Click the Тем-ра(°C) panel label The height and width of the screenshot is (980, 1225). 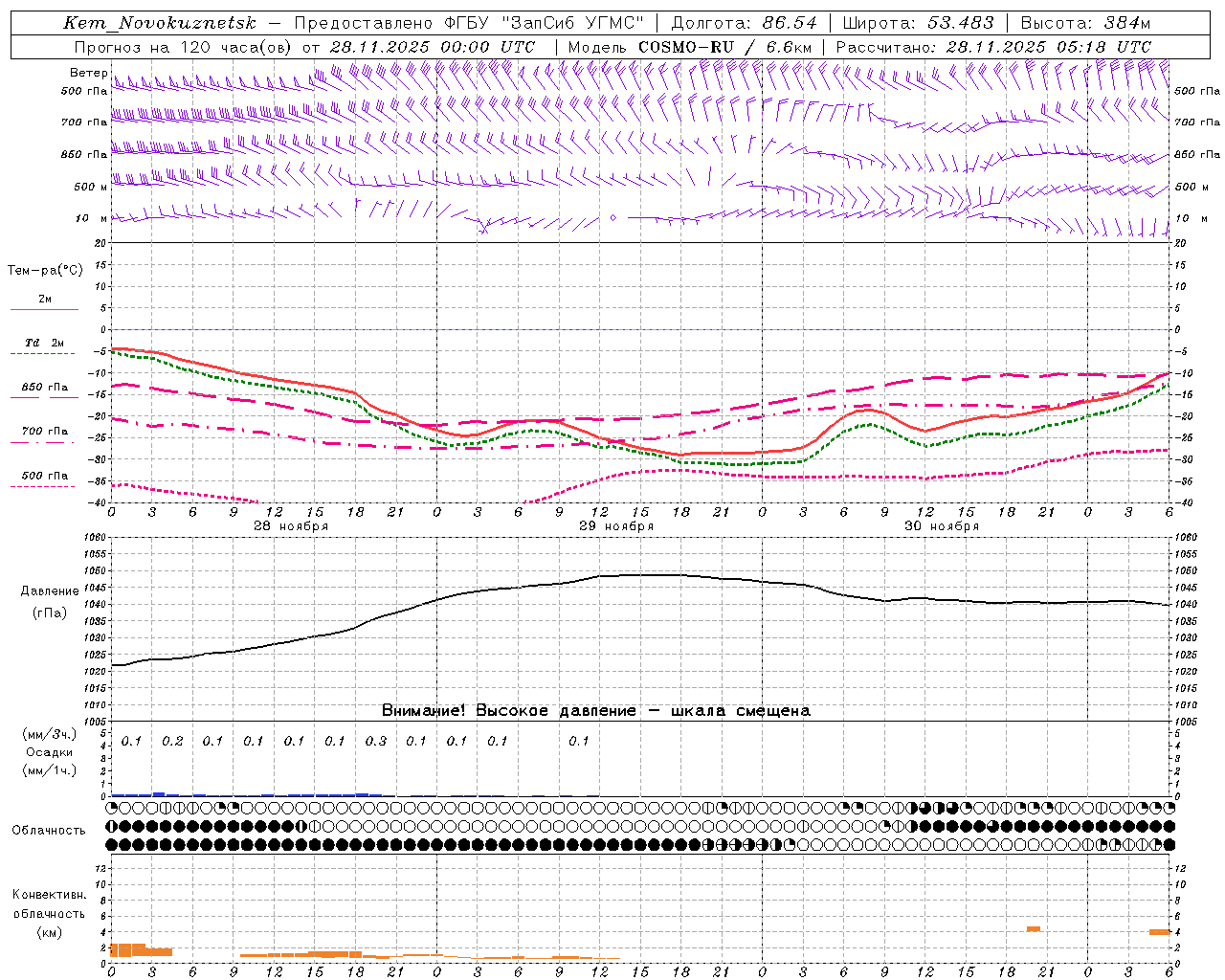coord(45,271)
